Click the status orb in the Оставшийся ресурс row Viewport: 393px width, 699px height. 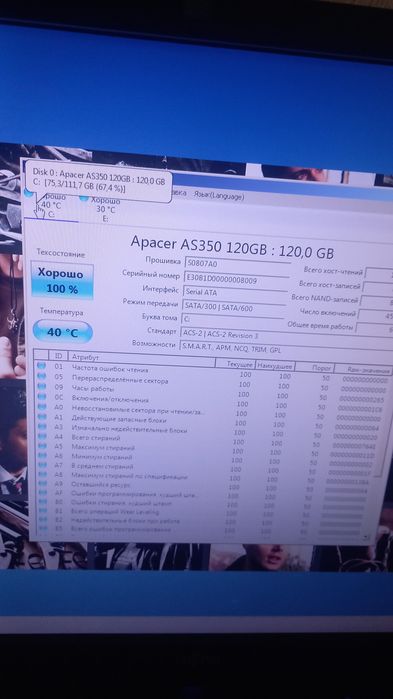coord(43,483)
